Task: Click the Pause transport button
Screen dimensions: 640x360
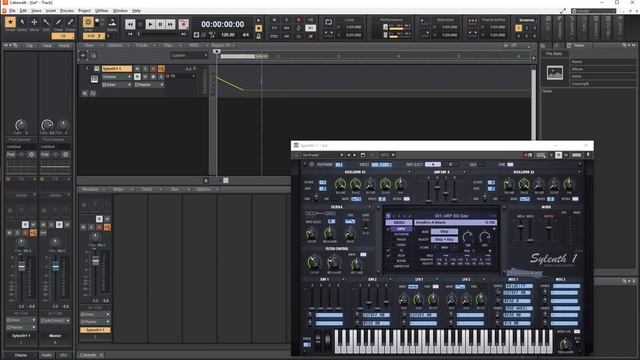Action: tap(160, 24)
